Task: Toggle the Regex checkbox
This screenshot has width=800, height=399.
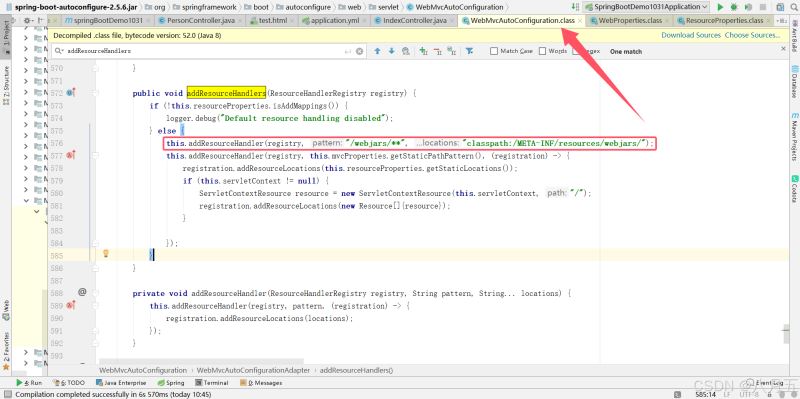Action: [x=576, y=51]
